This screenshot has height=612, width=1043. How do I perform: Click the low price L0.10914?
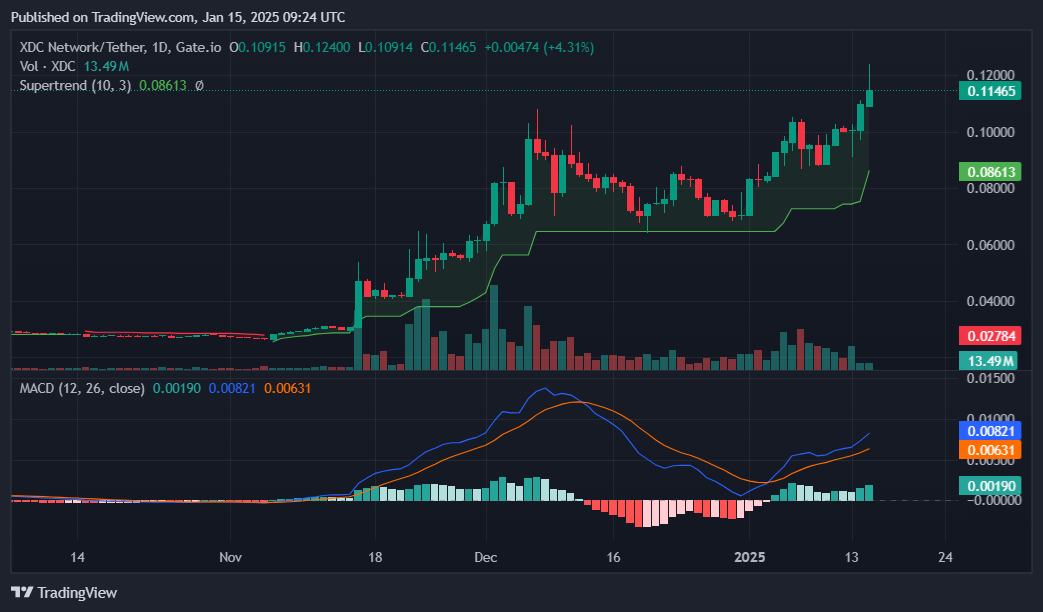tap(385, 47)
